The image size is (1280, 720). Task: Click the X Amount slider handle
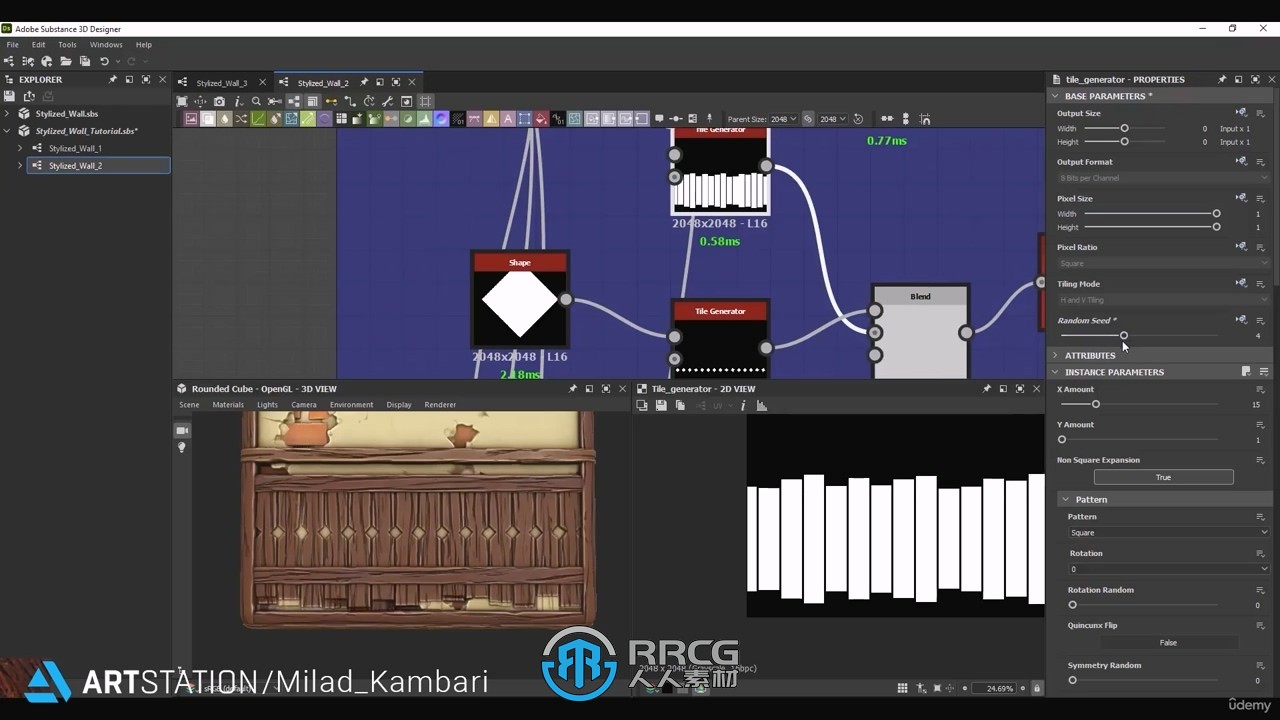1096,404
